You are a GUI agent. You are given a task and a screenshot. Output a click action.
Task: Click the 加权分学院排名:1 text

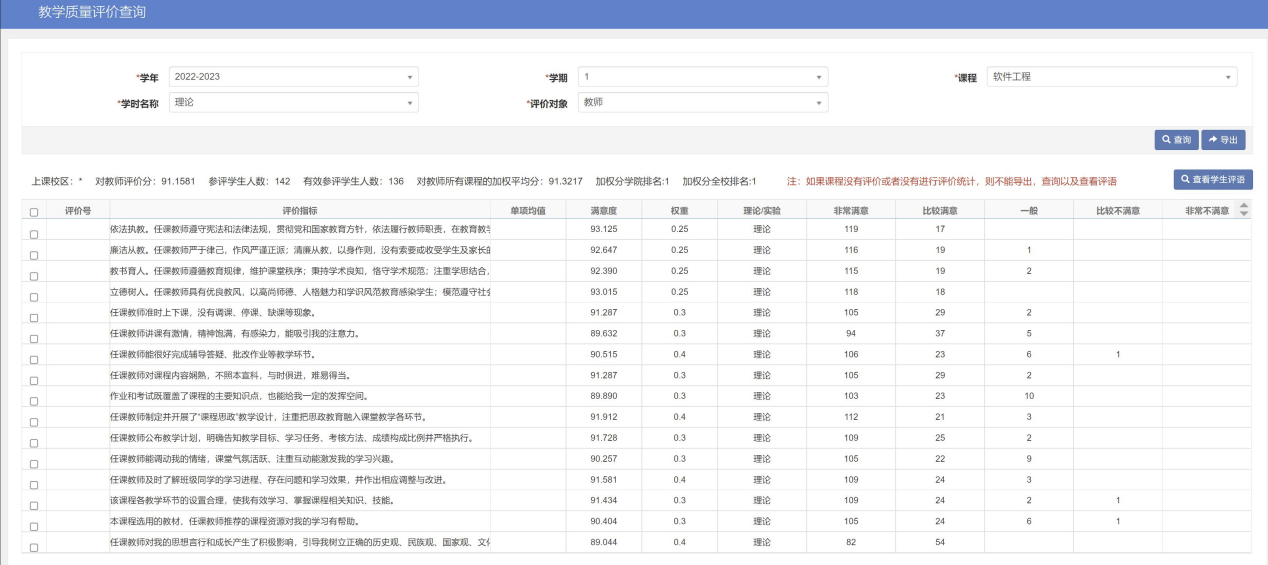tap(632, 182)
